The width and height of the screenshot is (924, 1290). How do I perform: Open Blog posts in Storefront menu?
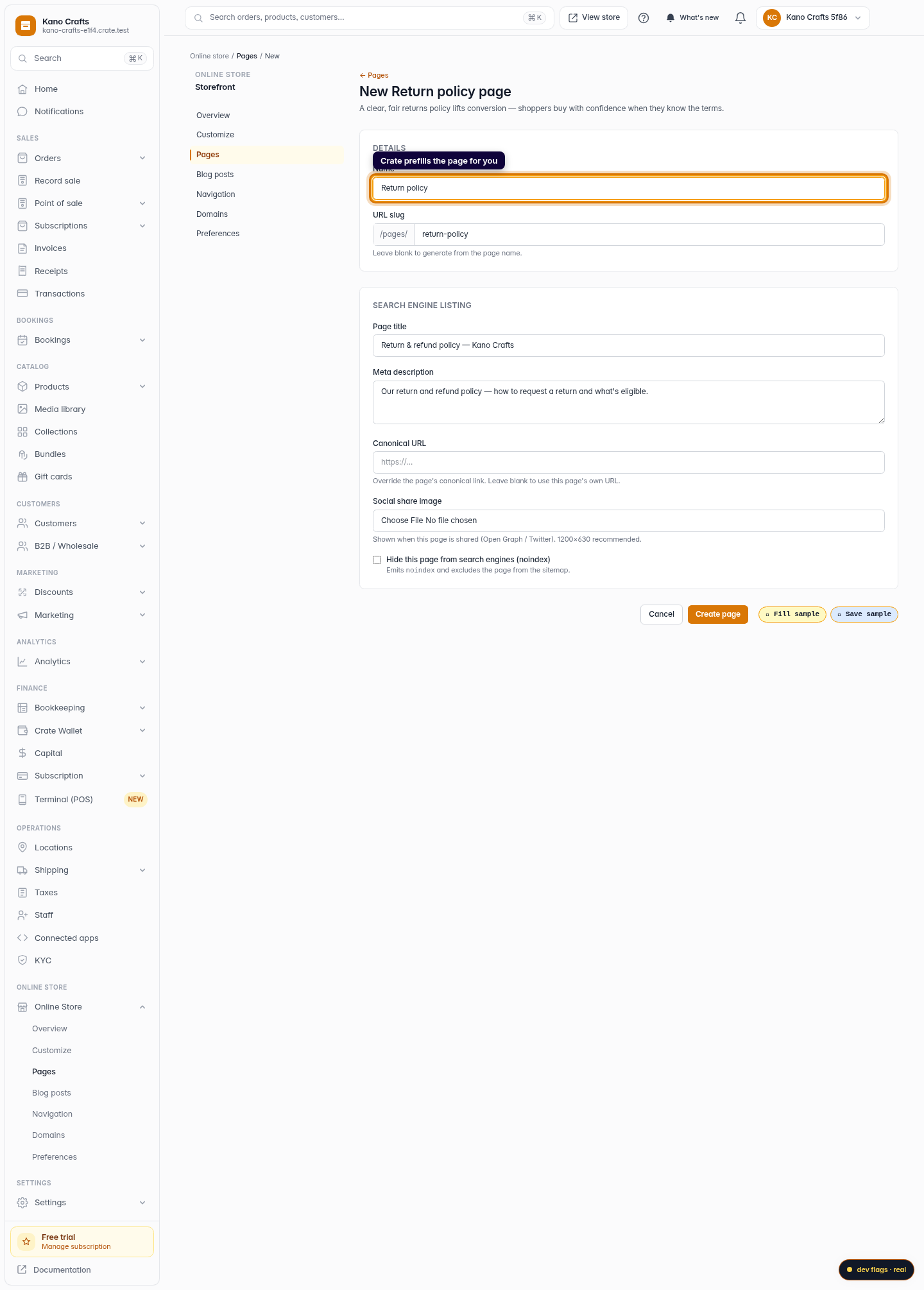pos(215,175)
